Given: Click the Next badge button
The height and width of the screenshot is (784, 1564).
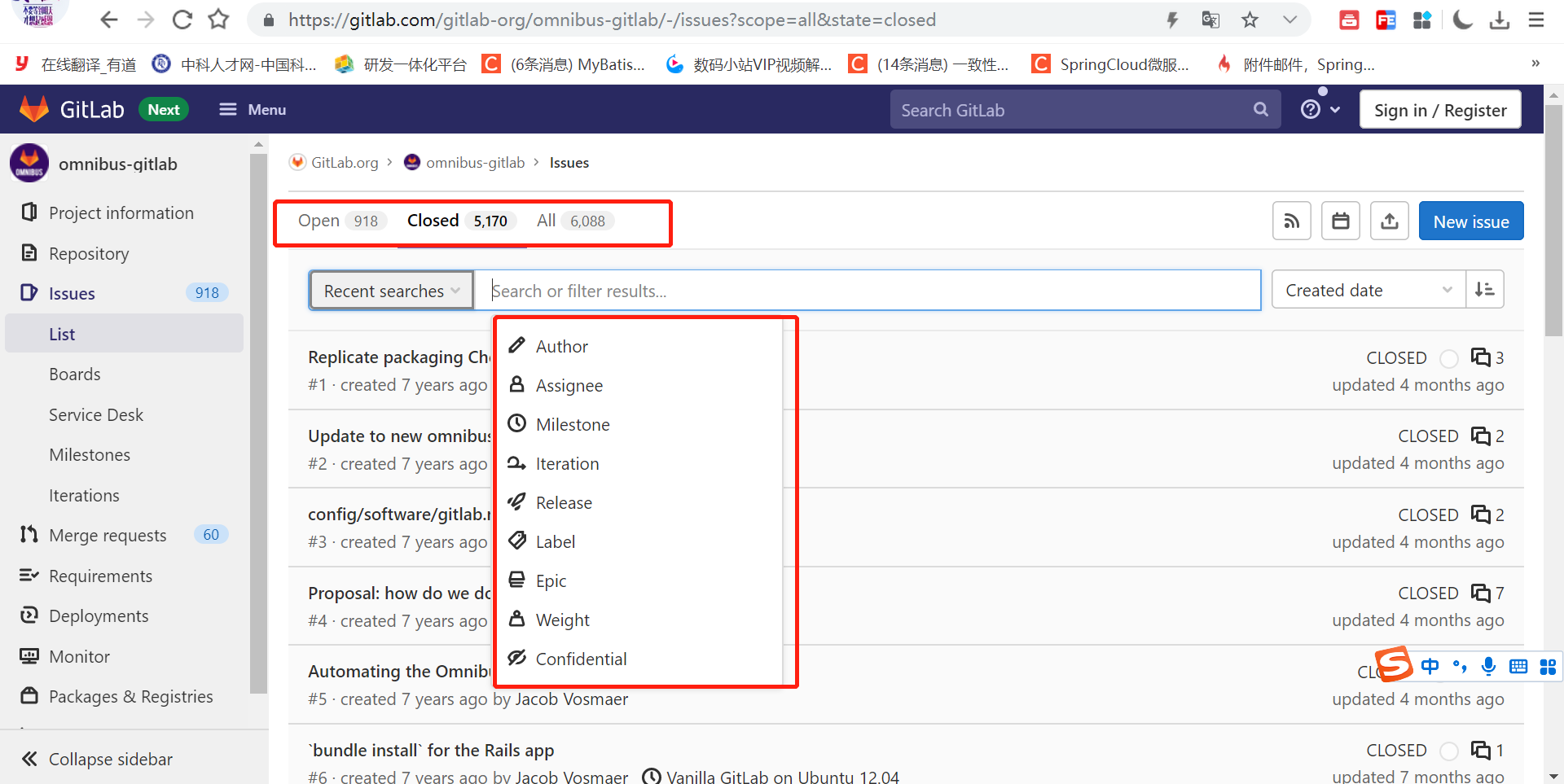Looking at the screenshot, I should pos(164,110).
